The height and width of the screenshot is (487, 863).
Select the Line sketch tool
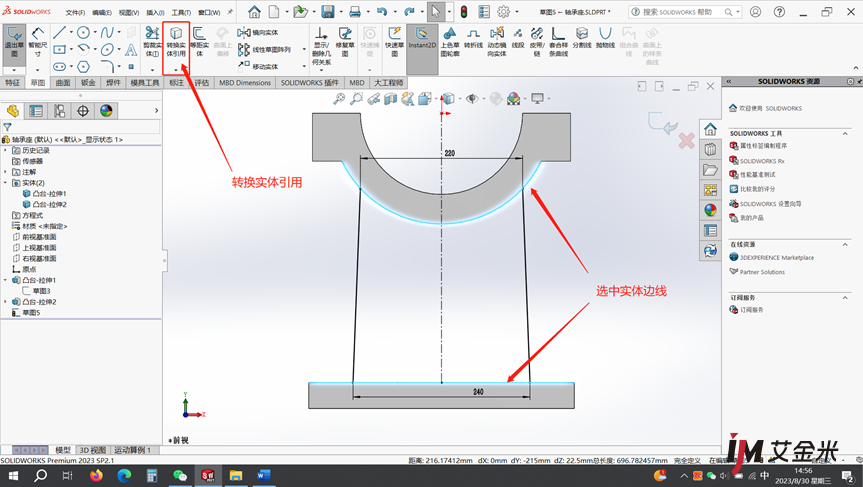pos(59,32)
